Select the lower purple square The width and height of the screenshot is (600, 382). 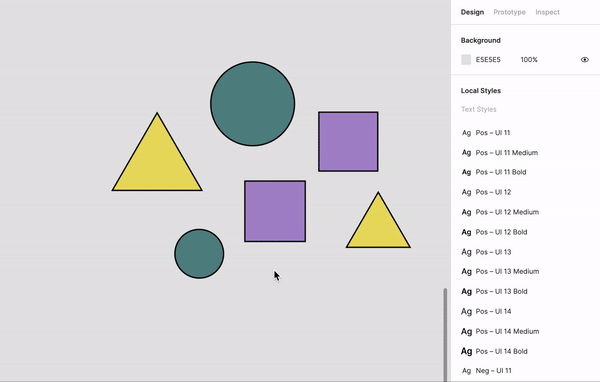click(275, 211)
